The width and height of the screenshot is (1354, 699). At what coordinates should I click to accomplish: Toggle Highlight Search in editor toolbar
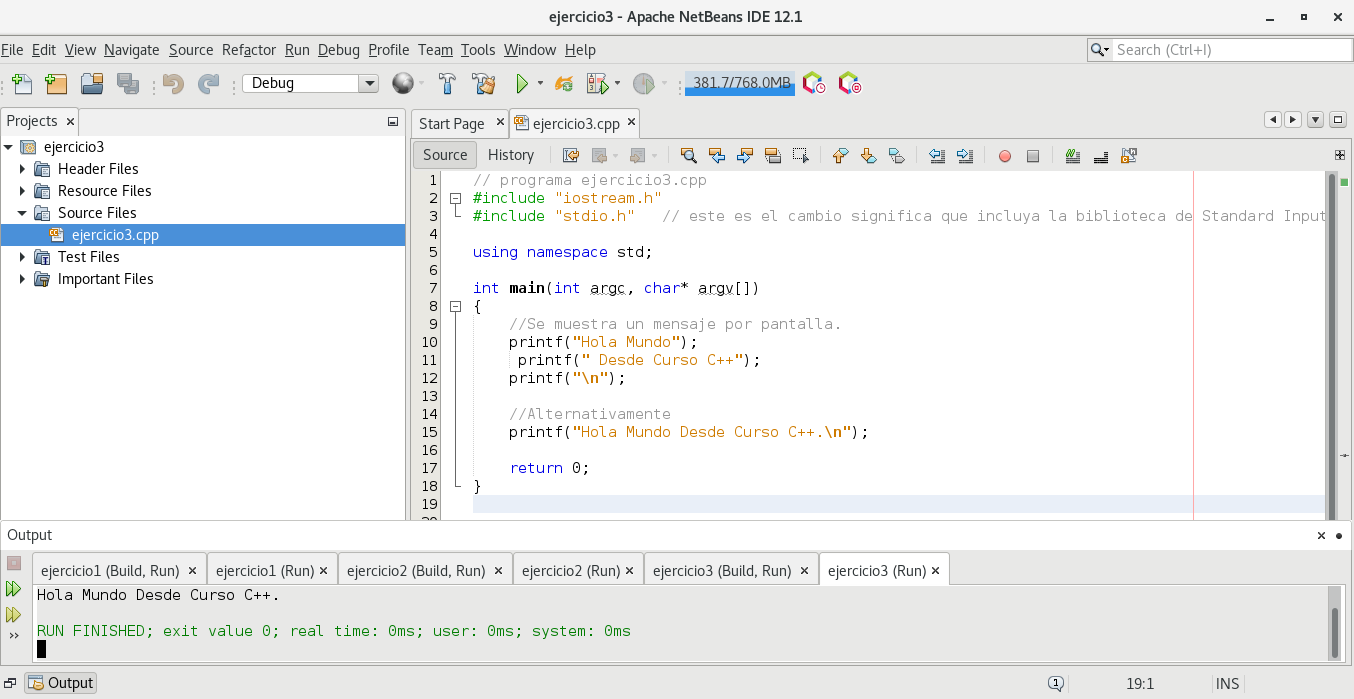pyautogui.click(x=772, y=155)
